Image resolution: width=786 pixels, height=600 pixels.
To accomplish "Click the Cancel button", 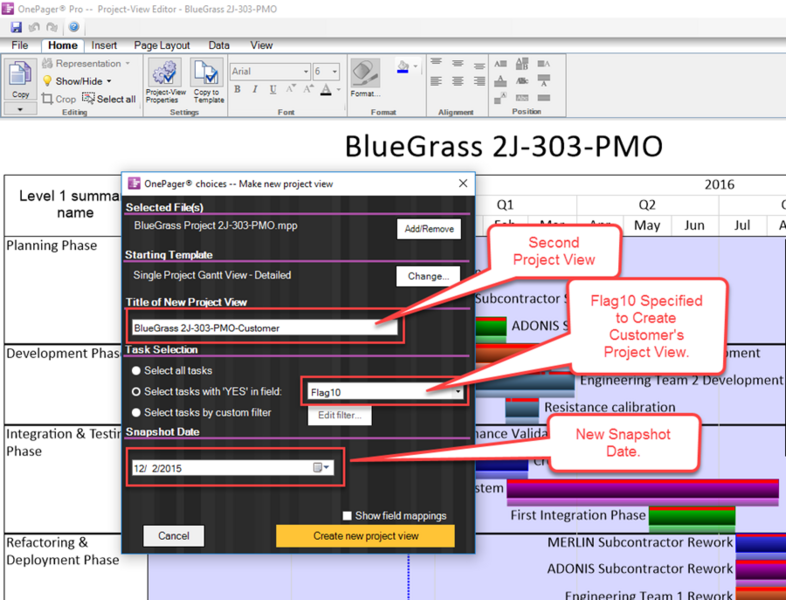I will pos(173,536).
